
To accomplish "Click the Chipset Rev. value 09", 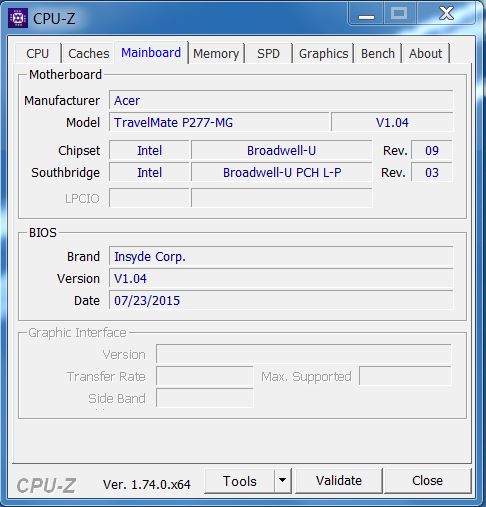I will 432,150.
